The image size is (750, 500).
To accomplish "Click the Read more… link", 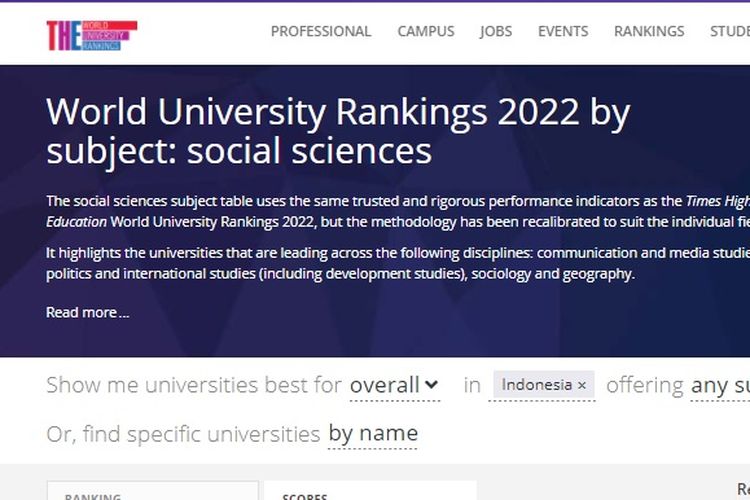I will coord(88,312).
